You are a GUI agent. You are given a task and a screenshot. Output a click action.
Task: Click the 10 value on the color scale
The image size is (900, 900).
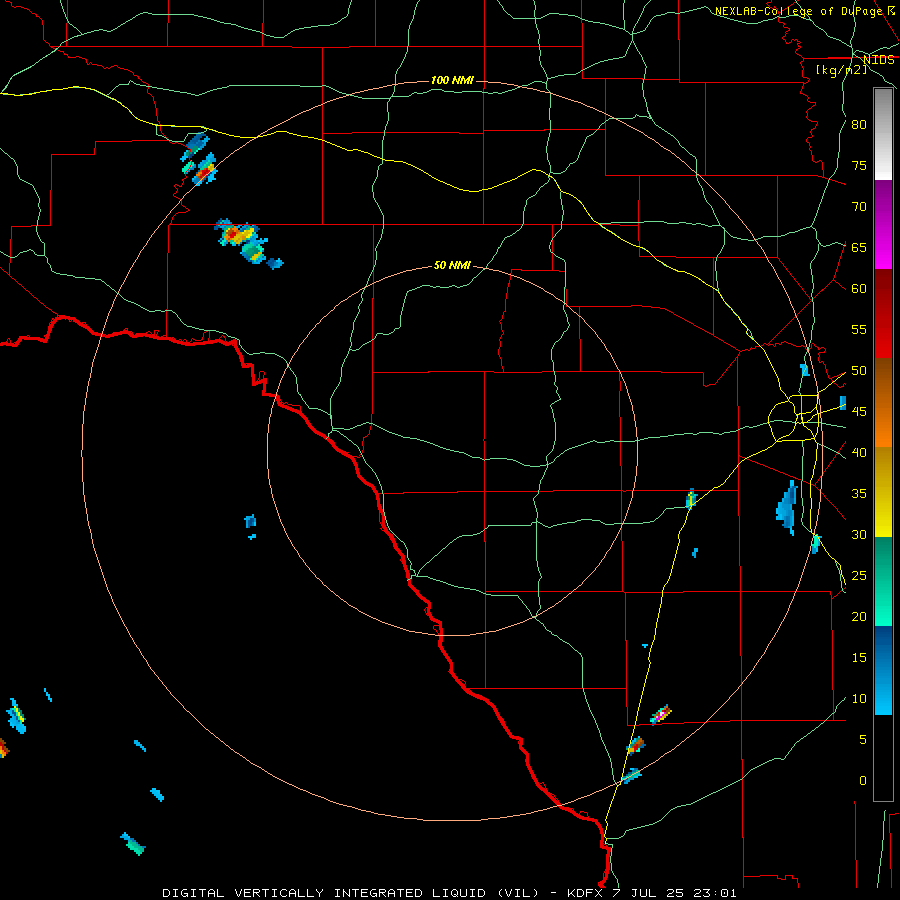tap(859, 699)
